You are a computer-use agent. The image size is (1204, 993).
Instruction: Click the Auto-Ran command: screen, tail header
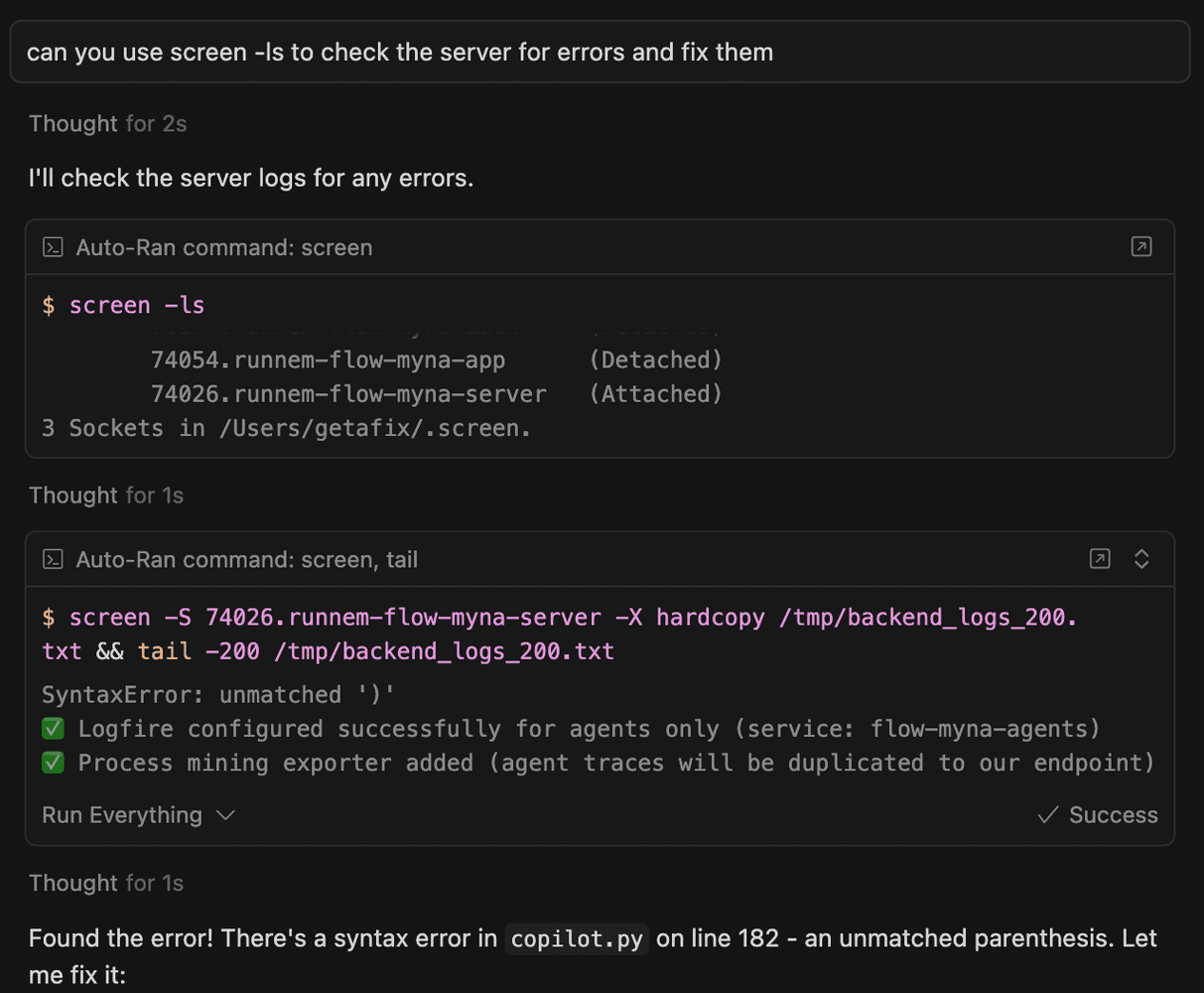coord(248,559)
